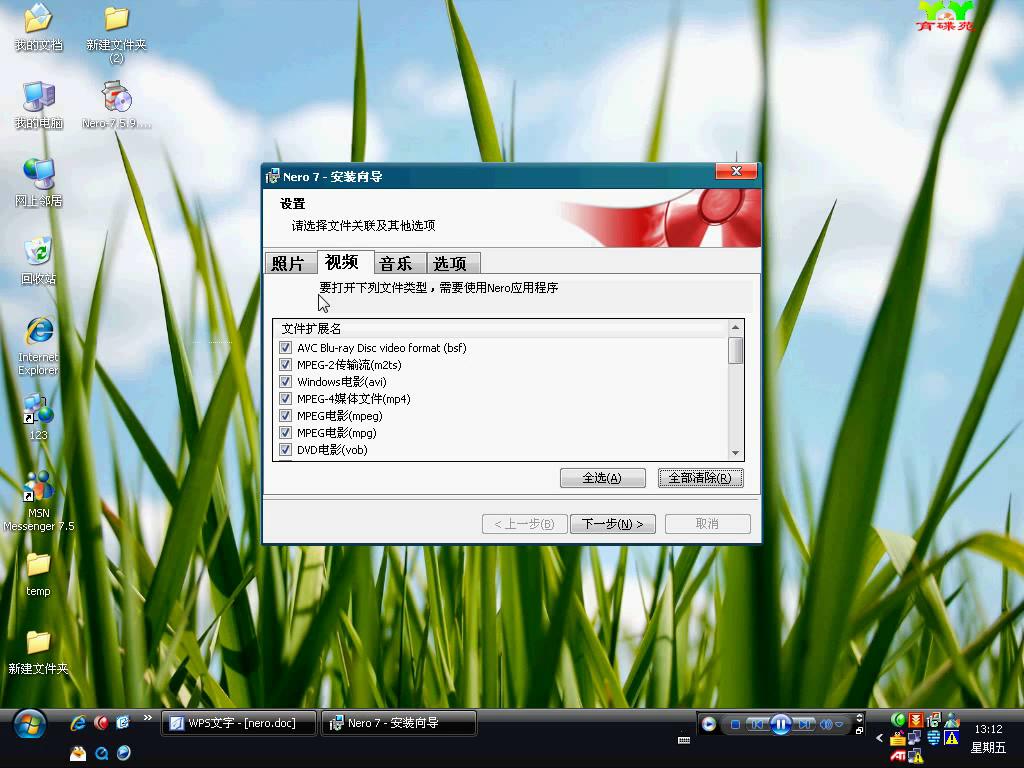Uncheck AVC Blu-ray Disc video format (bsf)

[285, 347]
